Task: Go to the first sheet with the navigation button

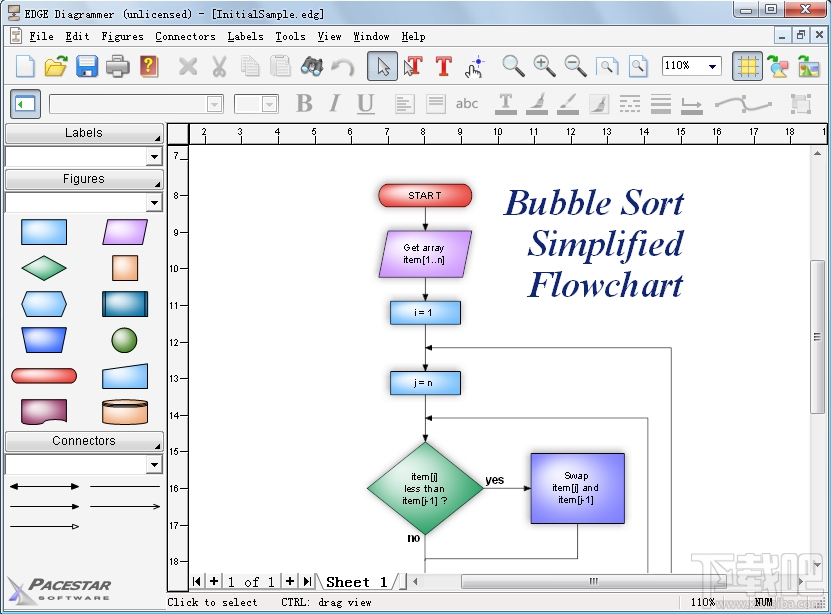Action: coord(197,581)
